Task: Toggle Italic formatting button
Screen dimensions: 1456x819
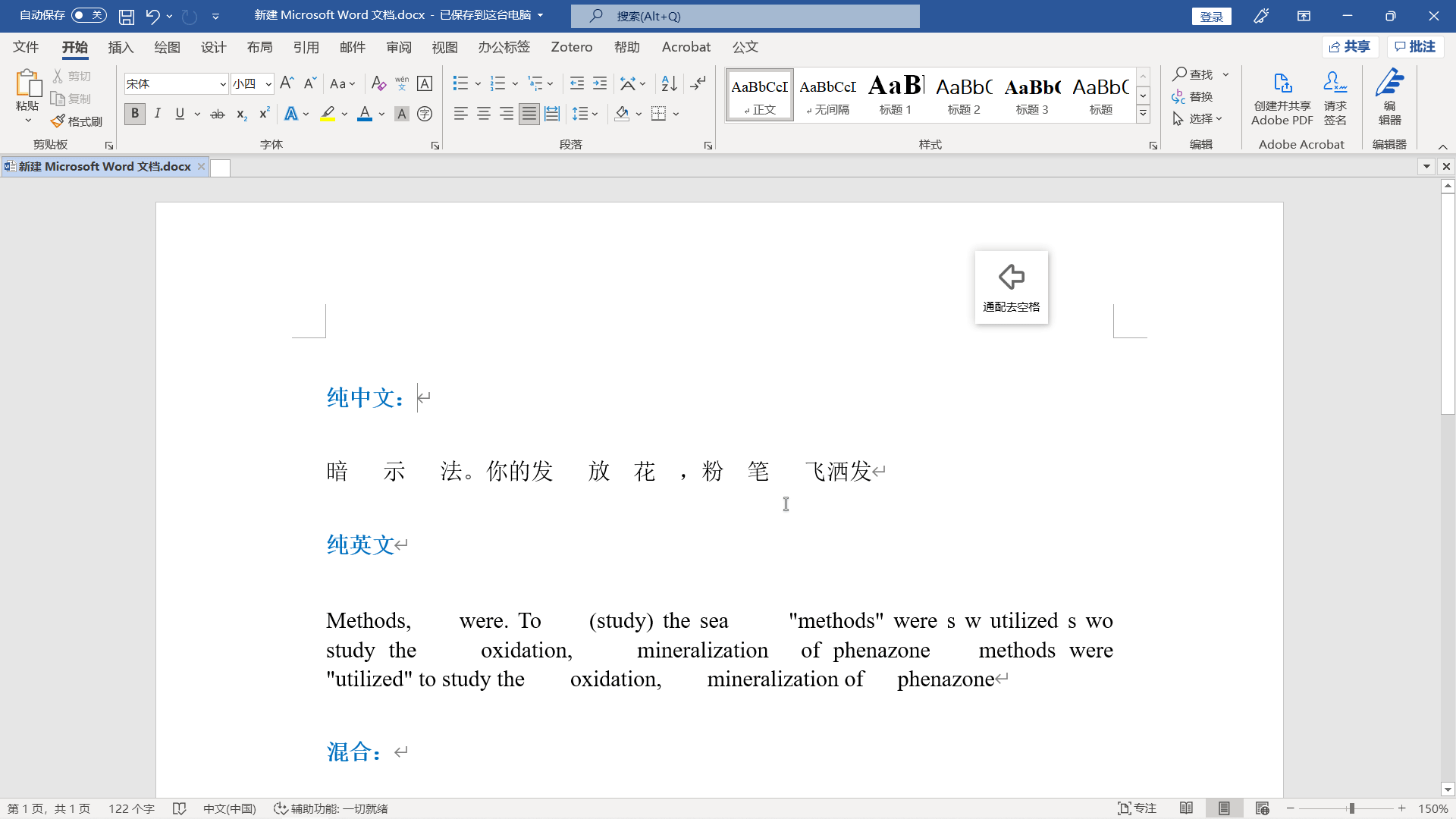Action: click(x=157, y=114)
